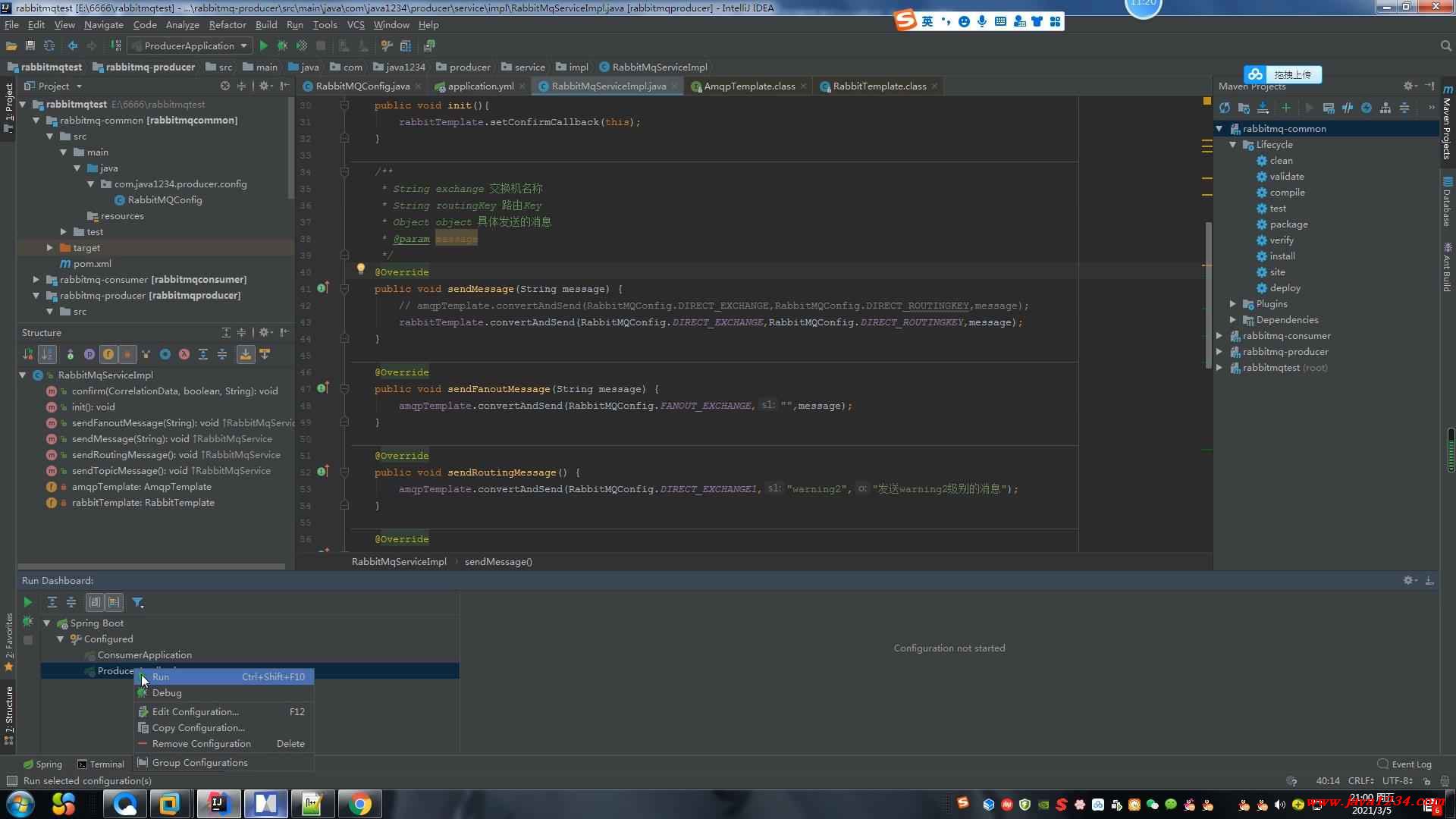The width and height of the screenshot is (1456, 819).
Task: Open the ProducerApplication run configuration dropdown
Action: pos(190,45)
